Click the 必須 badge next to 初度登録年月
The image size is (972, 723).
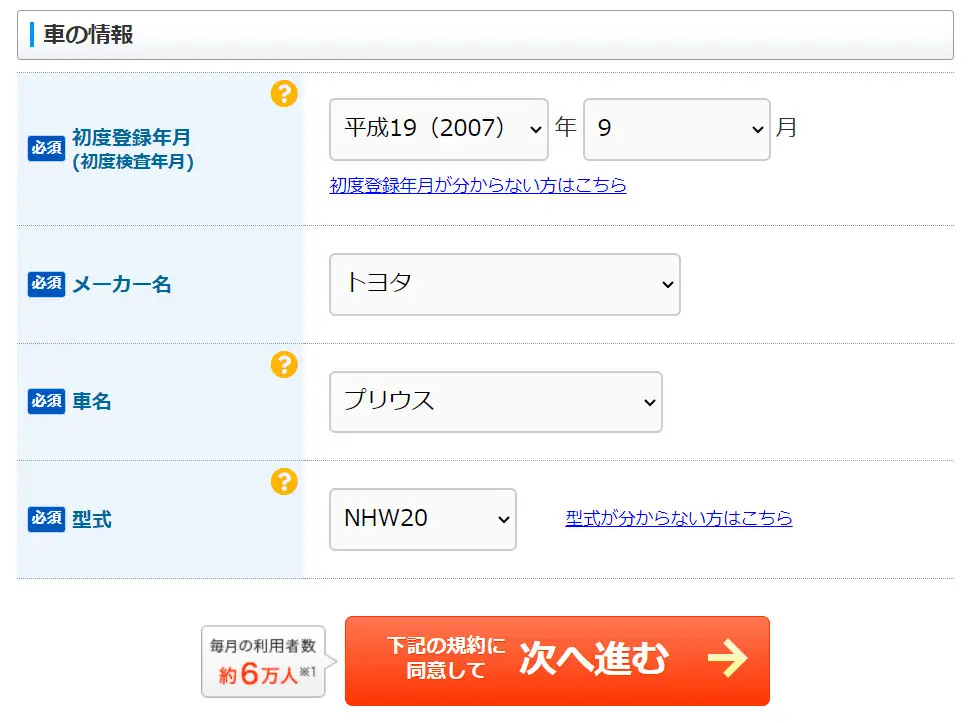tap(46, 148)
